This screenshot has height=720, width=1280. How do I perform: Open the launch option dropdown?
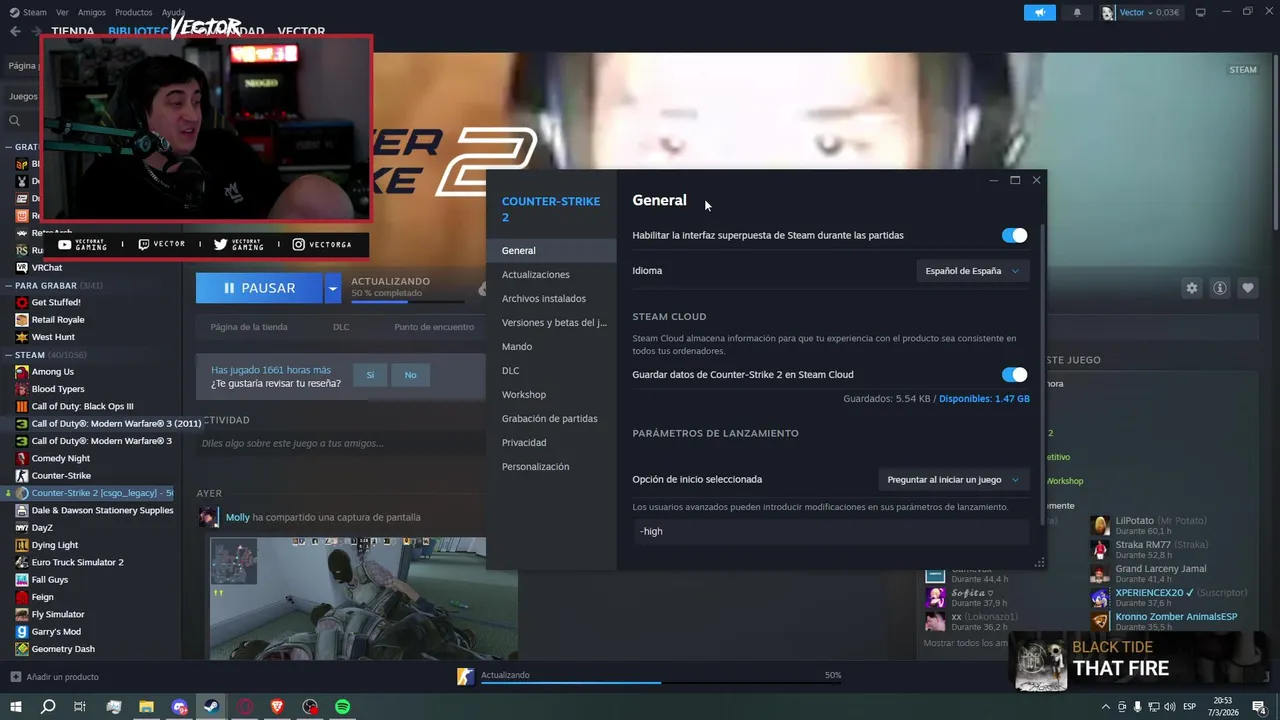click(953, 480)
